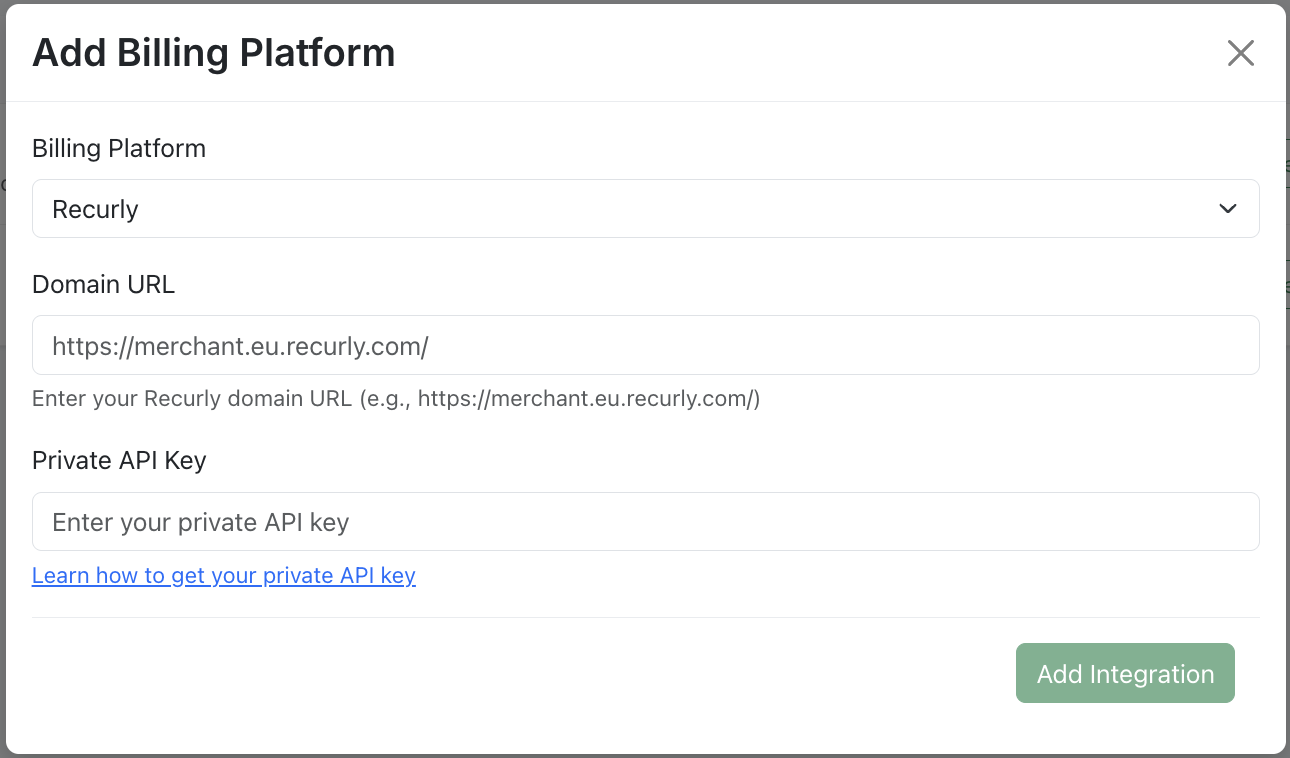1290x758 pixels.
Task: Change the selected billing platform
Action: 645,208
